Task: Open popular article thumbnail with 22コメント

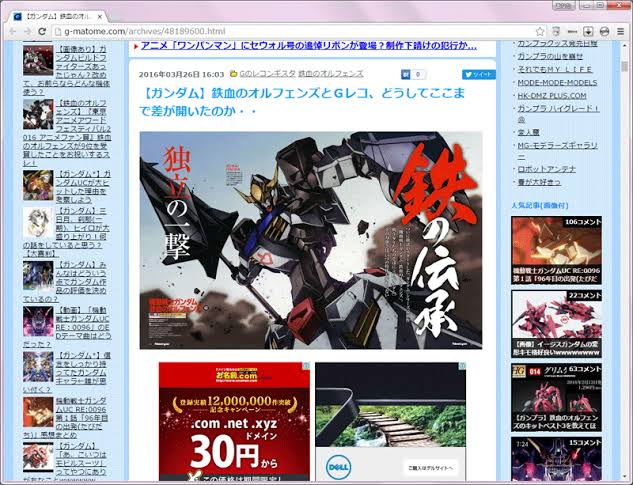Action: (x=556, y=324)
